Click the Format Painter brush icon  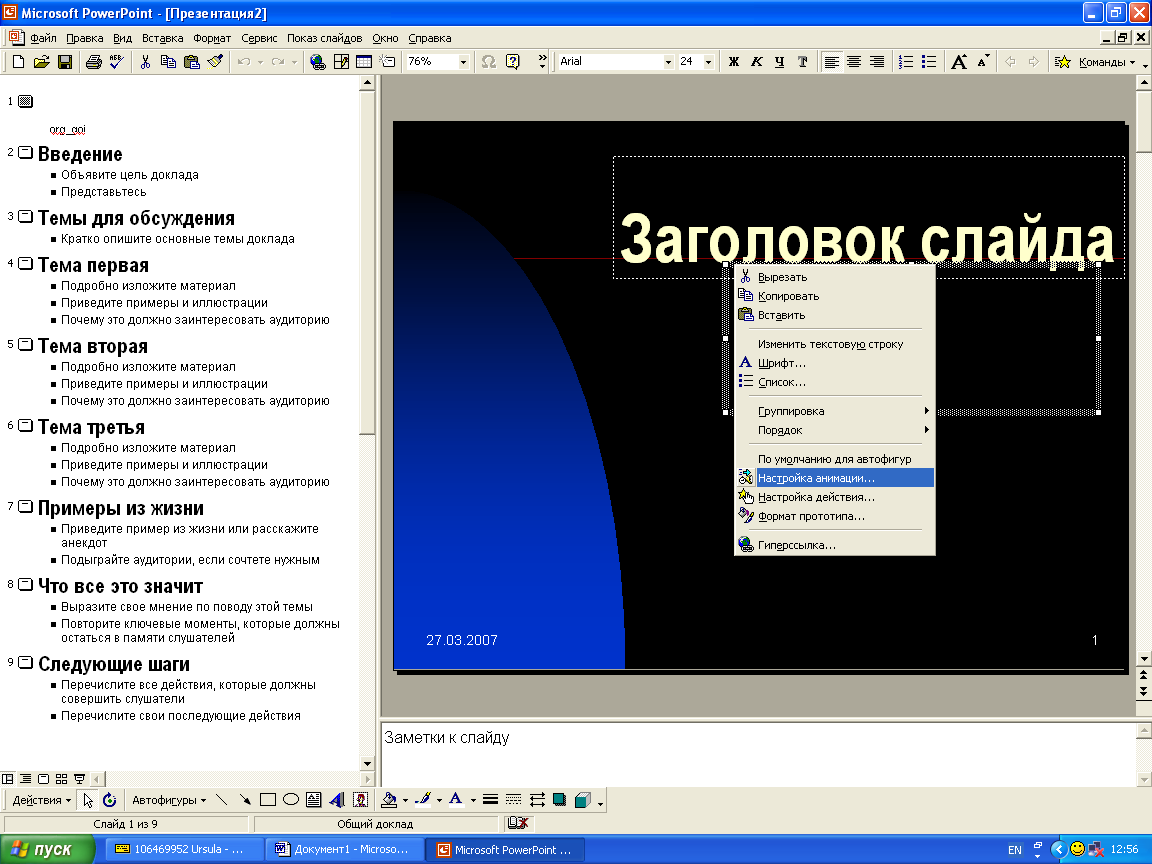coord(215,62)
